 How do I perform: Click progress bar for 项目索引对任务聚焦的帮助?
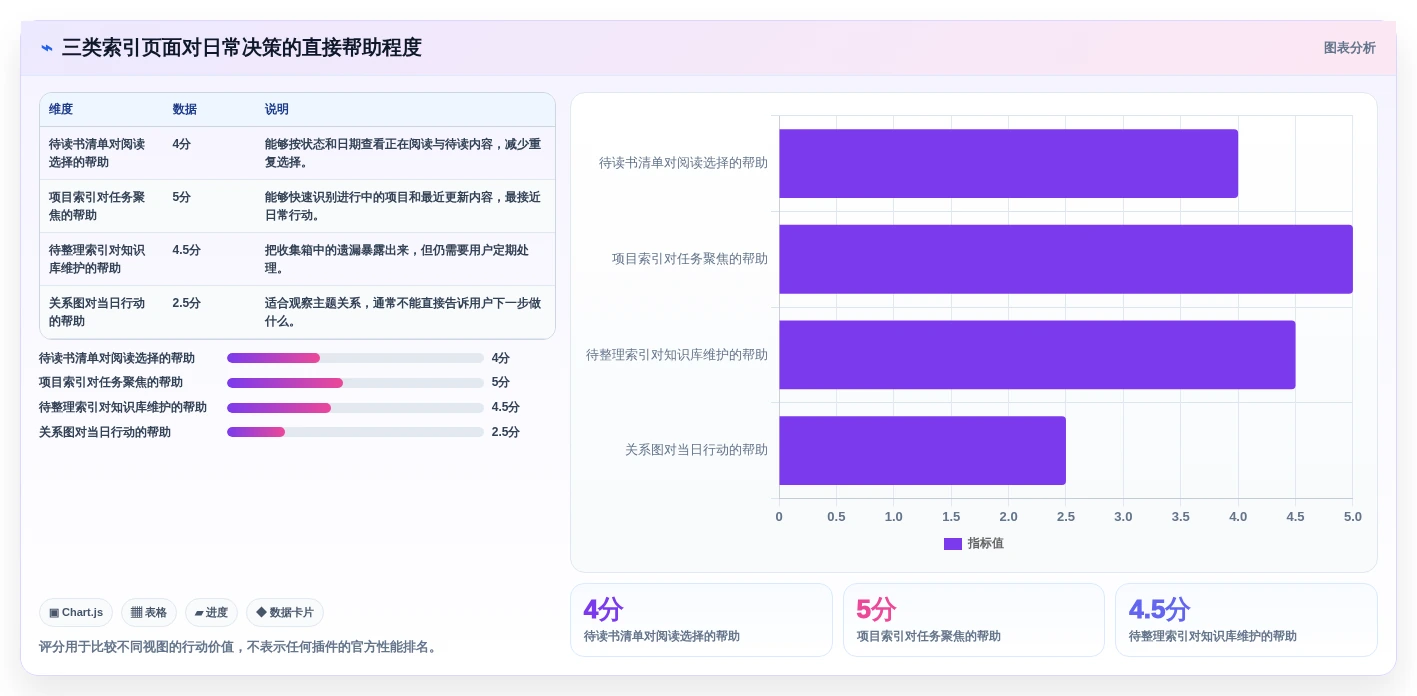coord(355,383)
